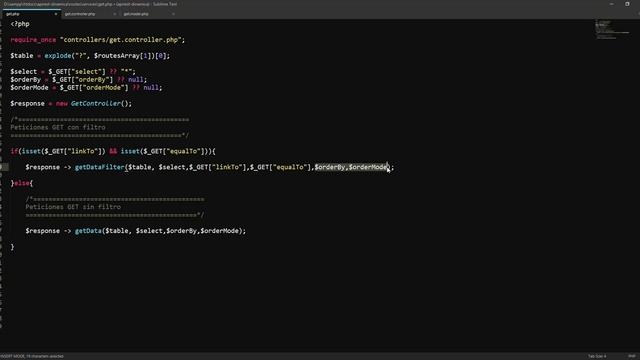Close the get.model.php tab
The height and width of the screenshot is (360, 640).
pos(173,14)
